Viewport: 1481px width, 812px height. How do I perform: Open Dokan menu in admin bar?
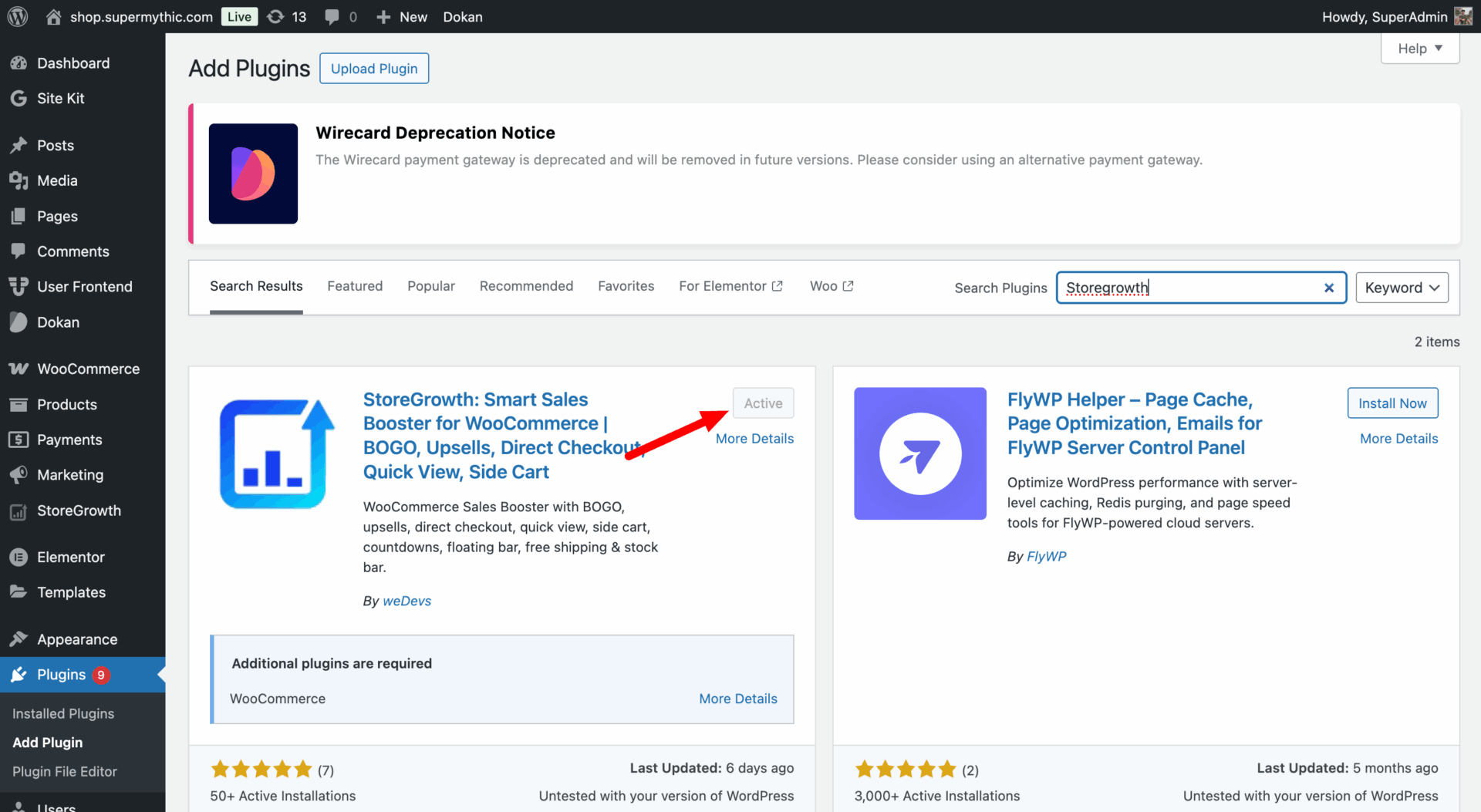462,16
